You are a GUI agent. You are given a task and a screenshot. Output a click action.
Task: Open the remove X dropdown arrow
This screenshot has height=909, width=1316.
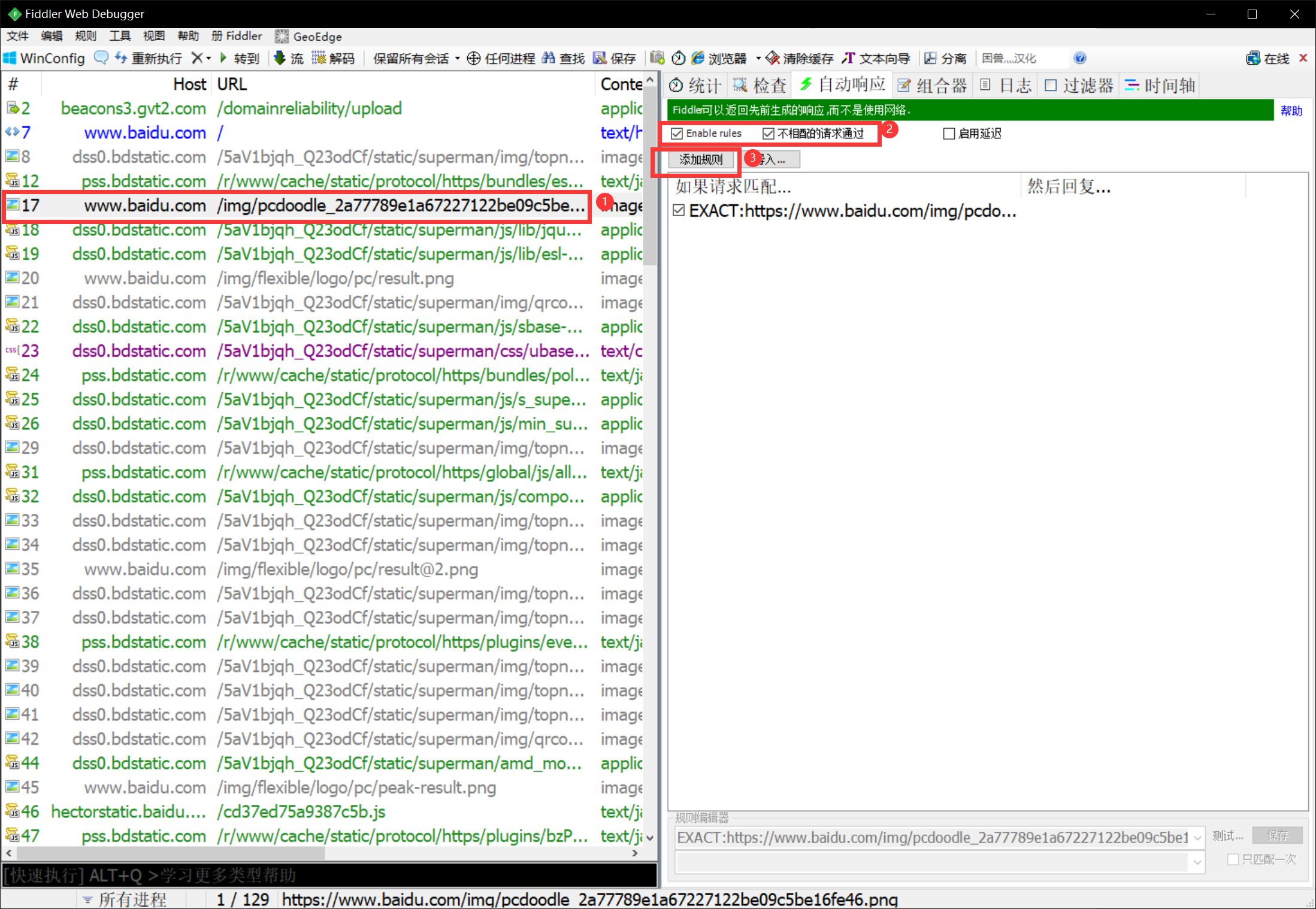(x=208, y=58)
